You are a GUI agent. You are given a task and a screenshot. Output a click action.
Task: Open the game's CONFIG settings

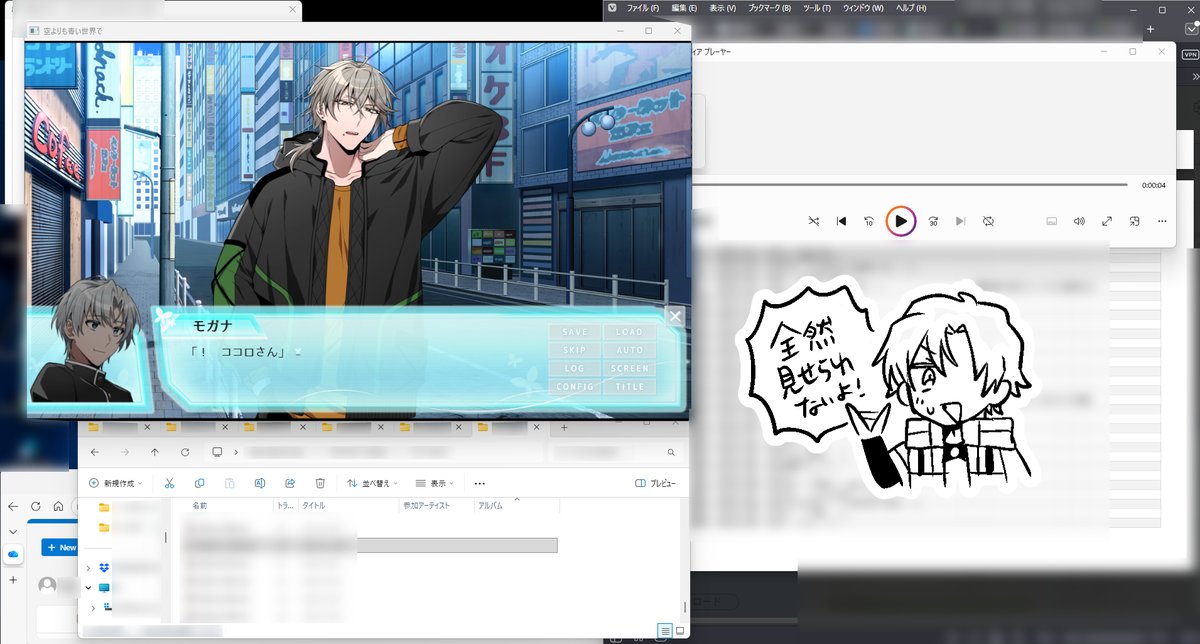pyautogui.click(x=575, y=386)
